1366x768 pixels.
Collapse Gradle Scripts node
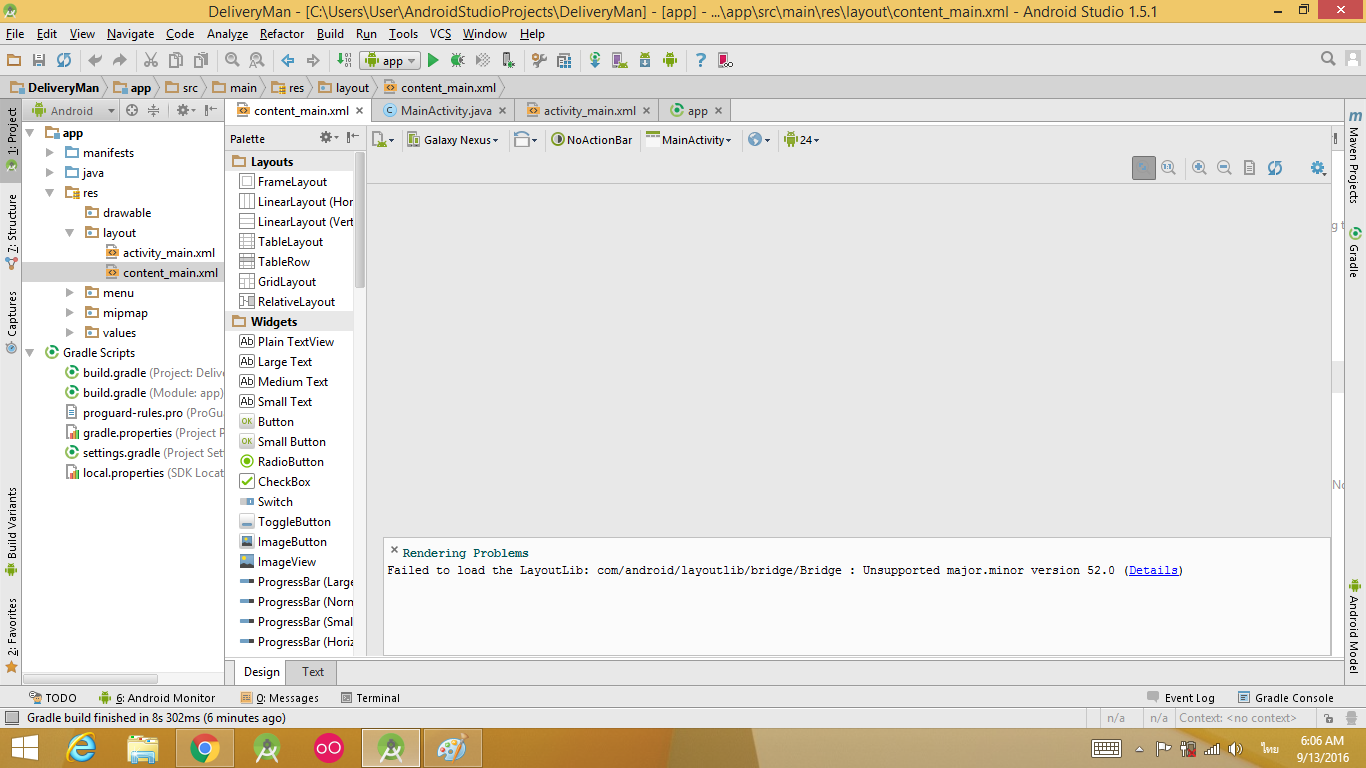point(31,353)
